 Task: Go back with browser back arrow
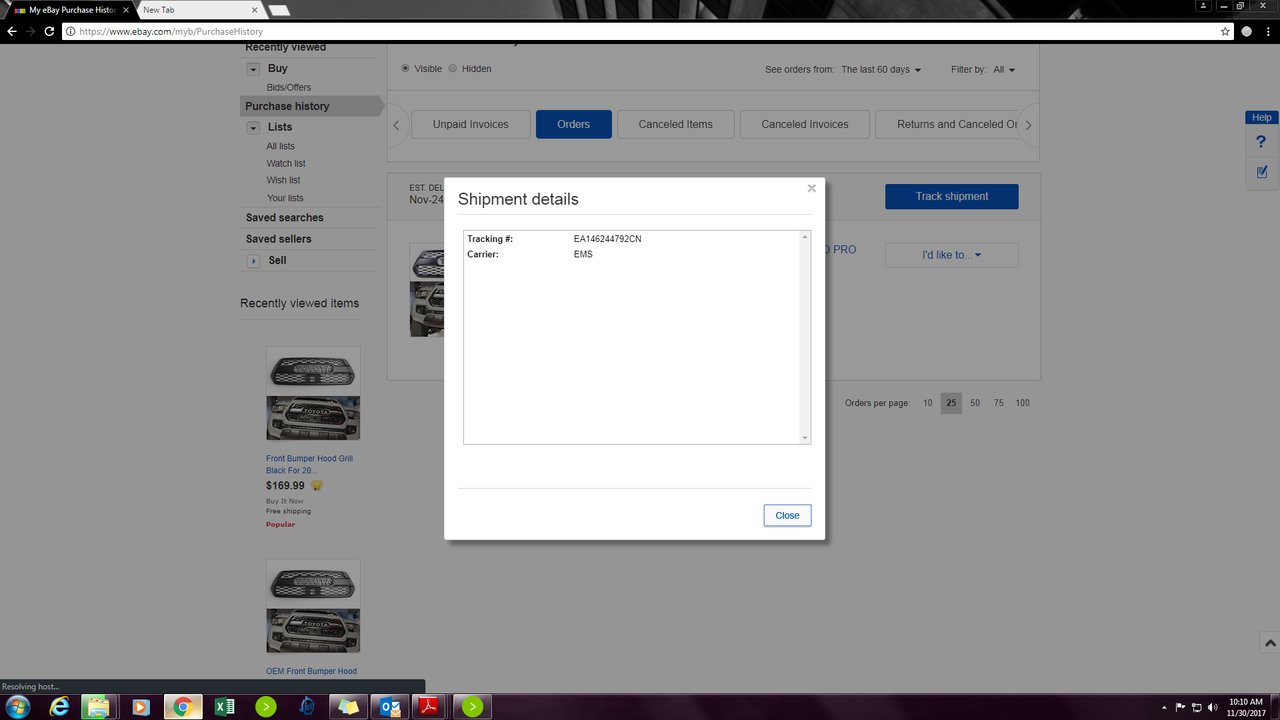coord(12,32)
